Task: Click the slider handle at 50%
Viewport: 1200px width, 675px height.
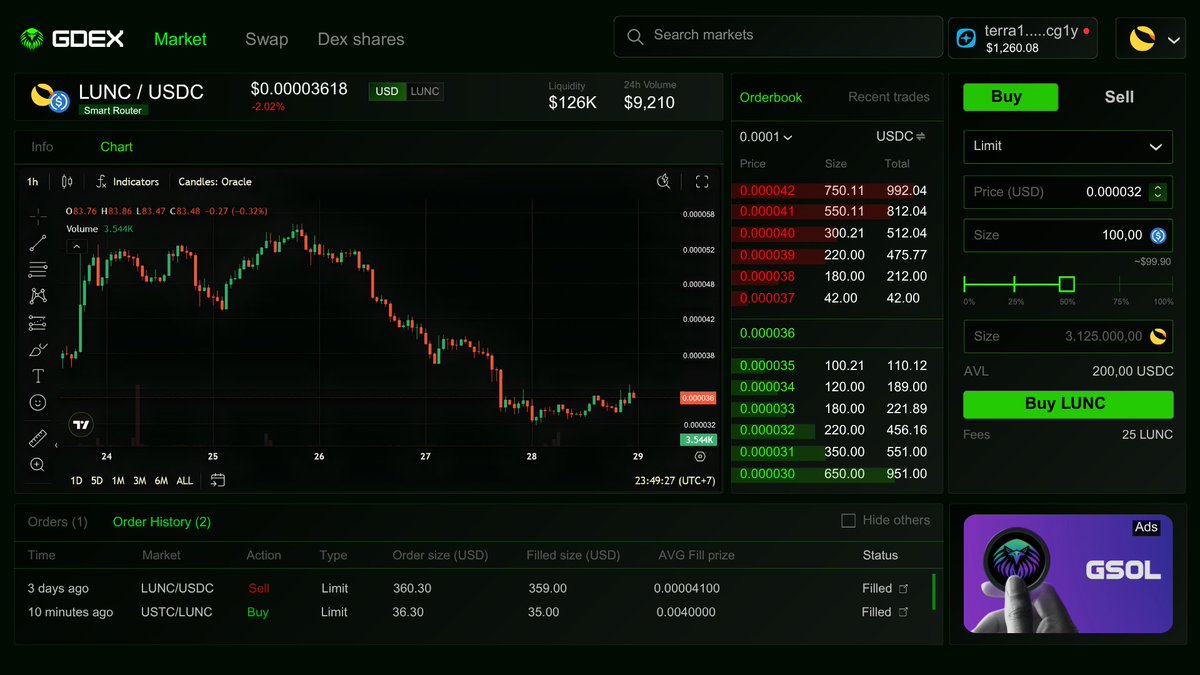Action: pyautogui.click(x=1067, y=284)
